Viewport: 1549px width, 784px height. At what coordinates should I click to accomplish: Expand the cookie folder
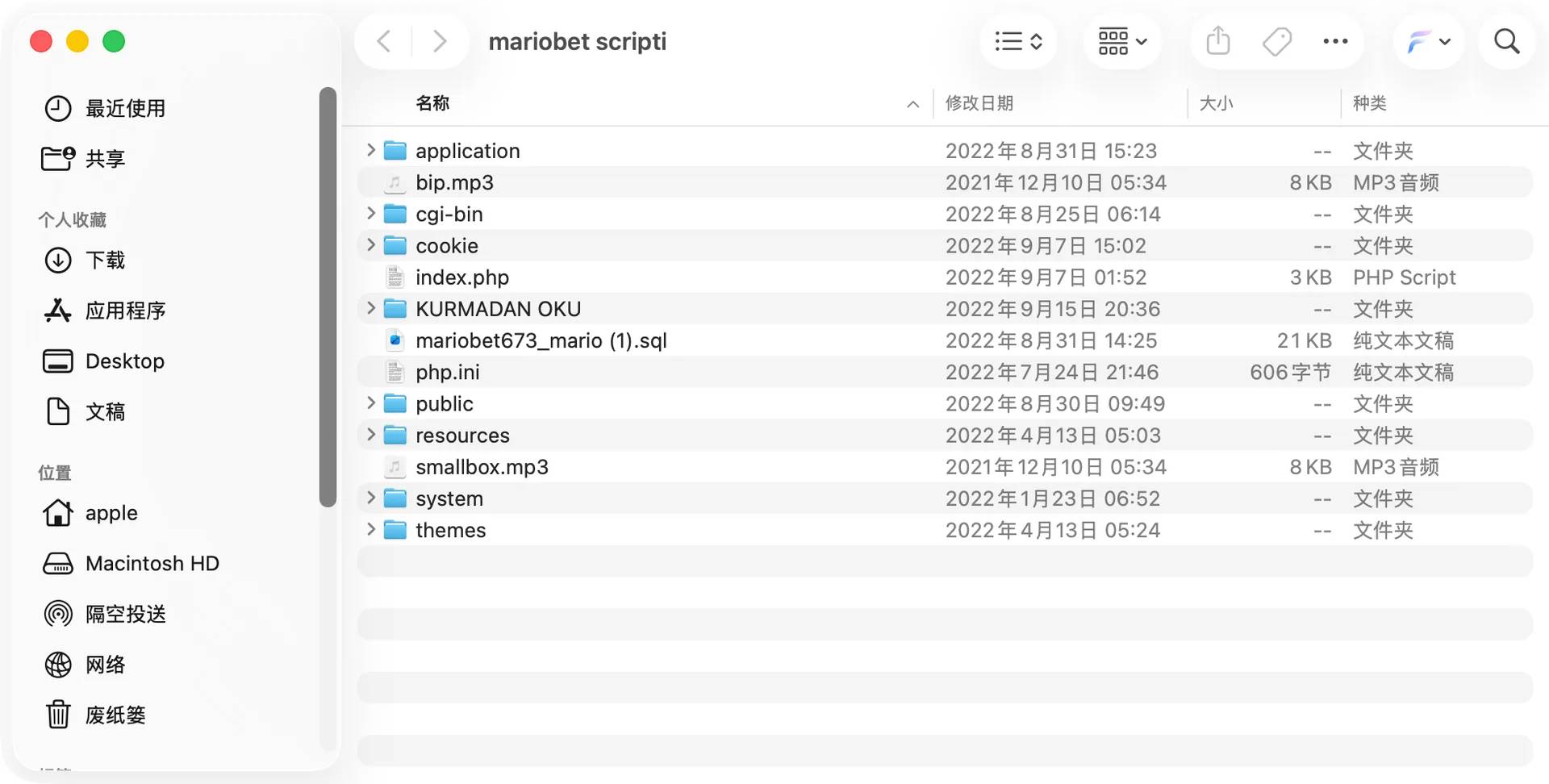(371, 244)
